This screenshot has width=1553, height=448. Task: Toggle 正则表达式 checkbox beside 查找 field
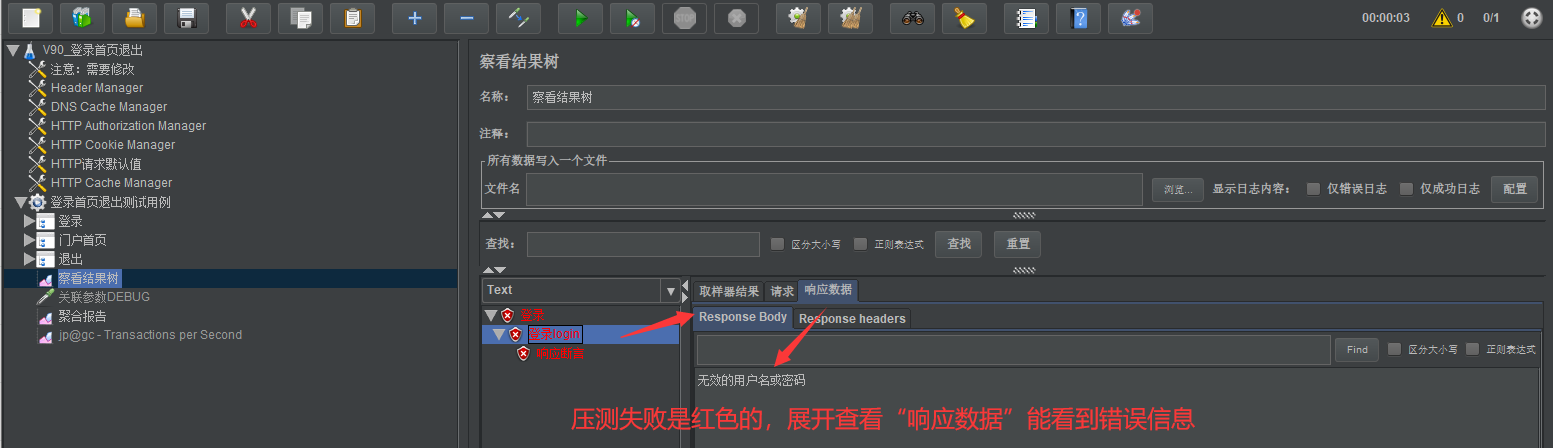(x=860, y=244)
